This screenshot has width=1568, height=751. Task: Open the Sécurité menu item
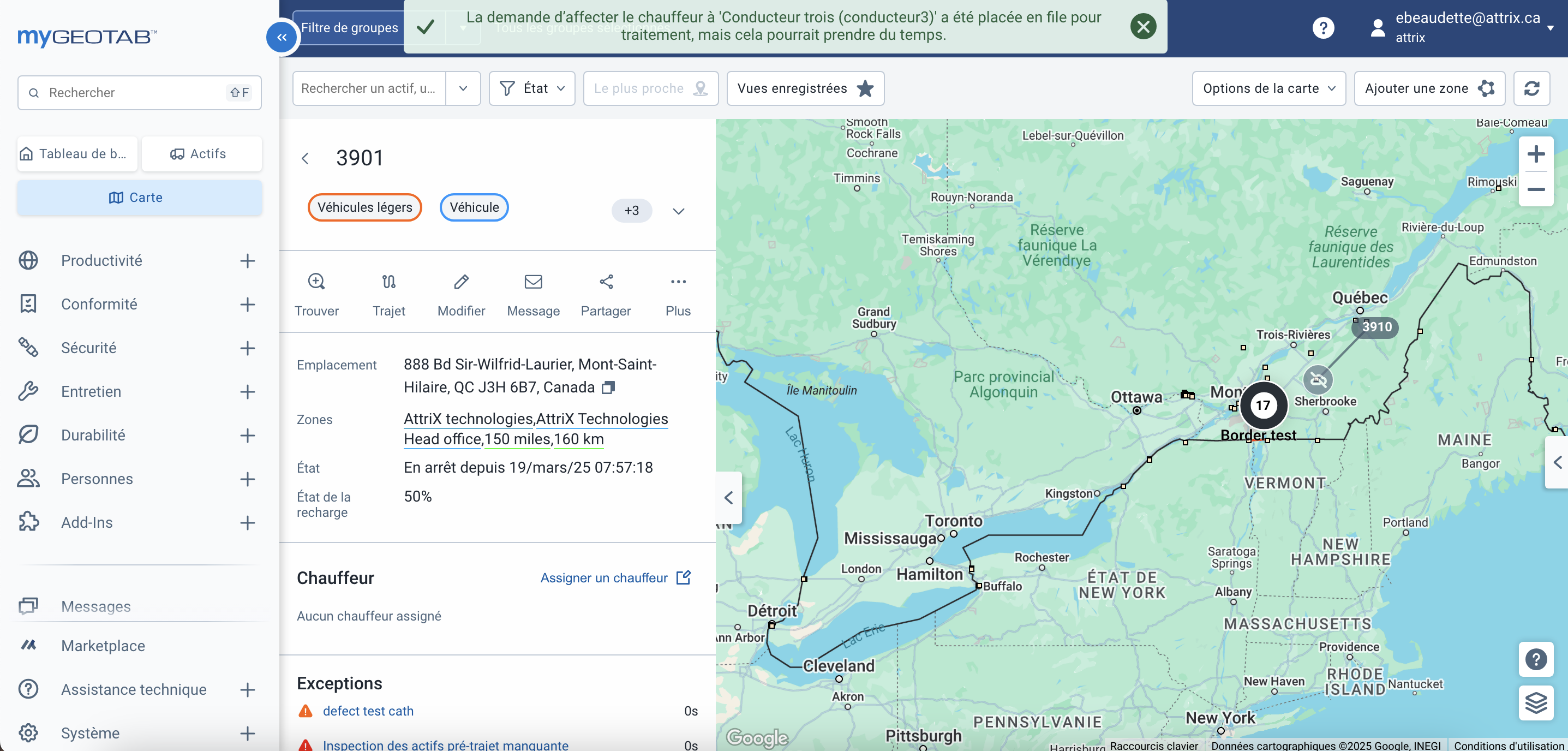pyautogui.click(x=89, y=348)
